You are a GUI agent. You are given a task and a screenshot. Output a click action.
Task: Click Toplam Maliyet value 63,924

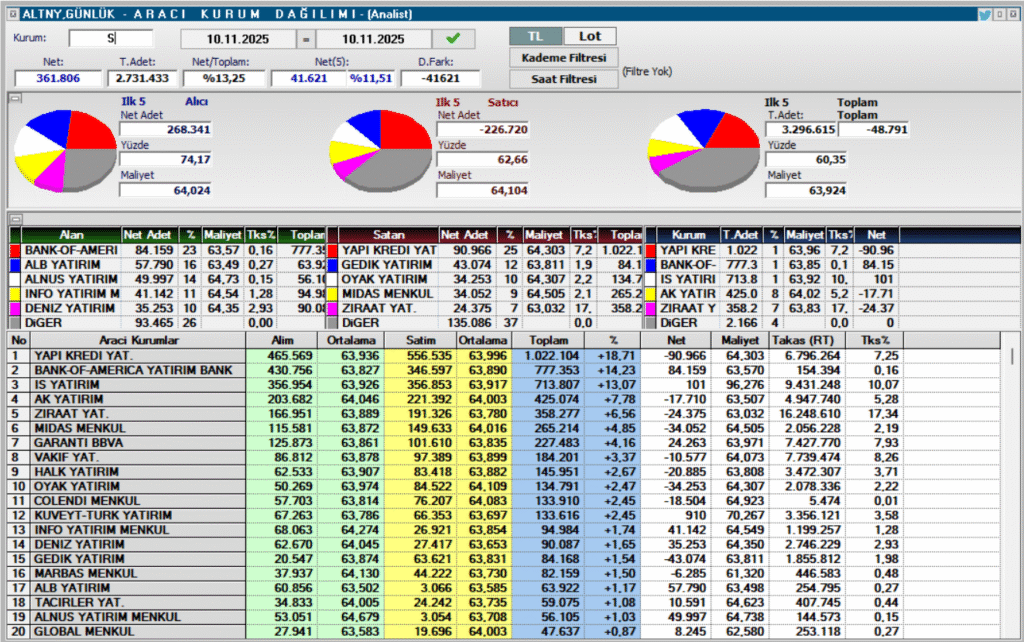click(806, 190)
